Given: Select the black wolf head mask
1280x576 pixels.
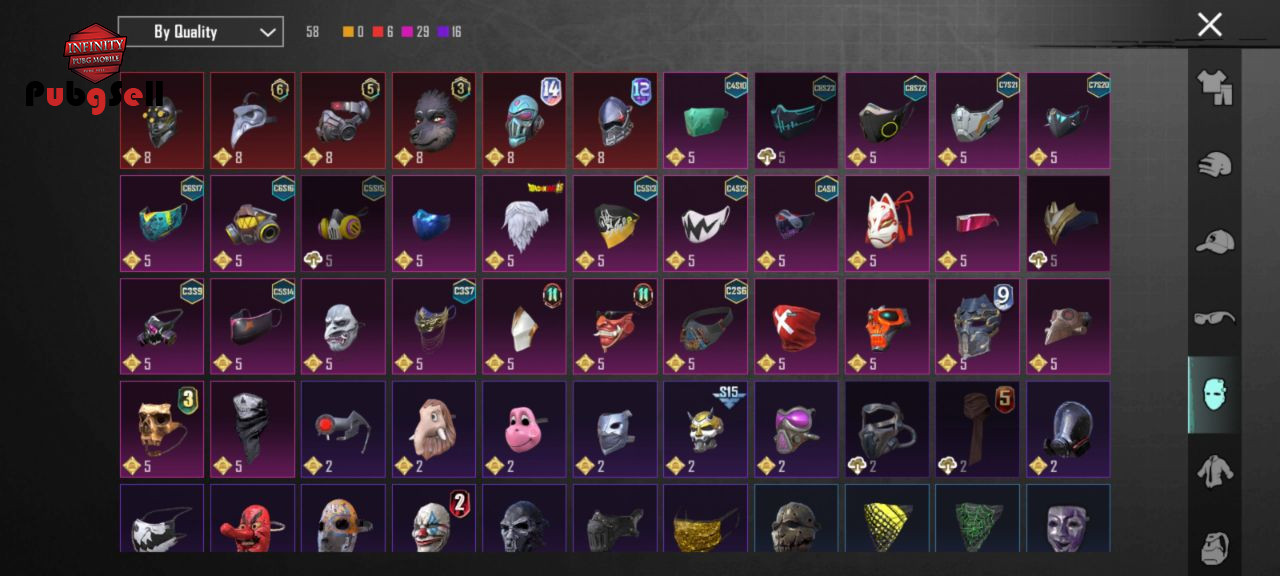Looking at the screenshot, I should pos(433,120).
